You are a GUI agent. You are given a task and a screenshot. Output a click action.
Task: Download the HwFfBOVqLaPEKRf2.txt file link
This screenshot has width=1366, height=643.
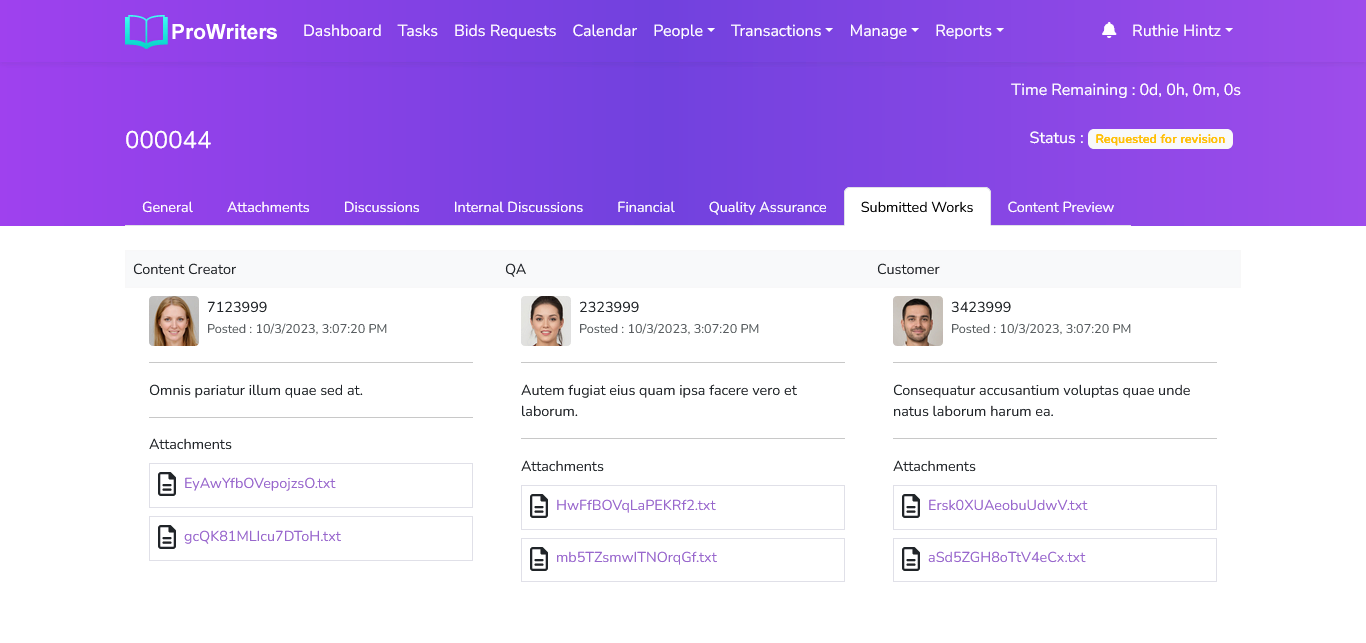(635, 506)
